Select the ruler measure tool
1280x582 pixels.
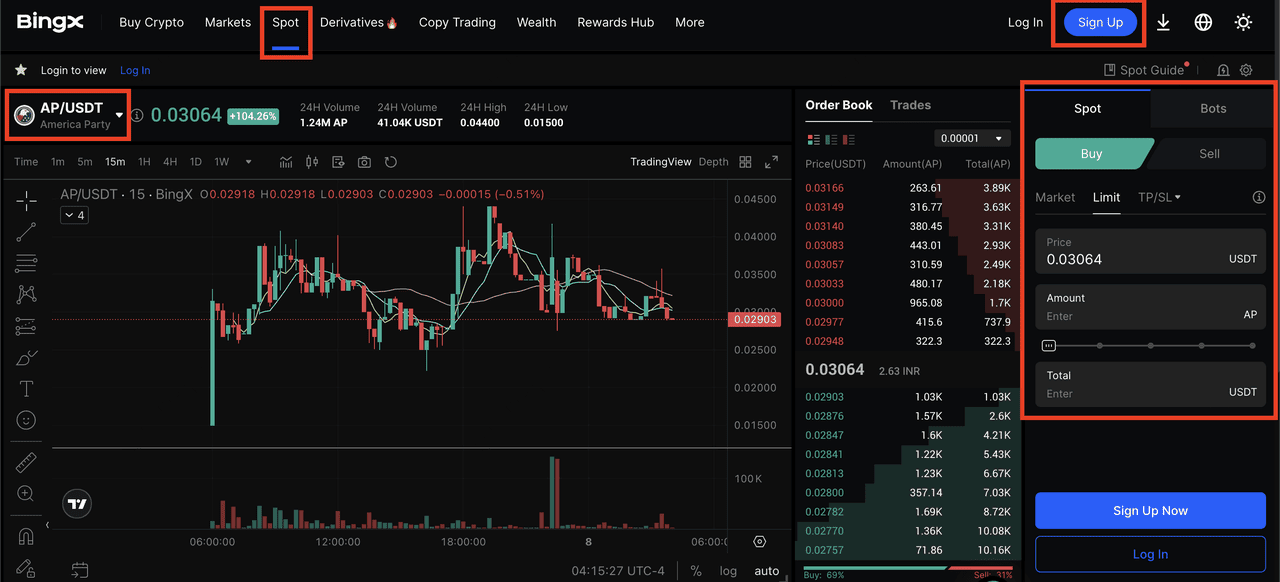point(26,462)
